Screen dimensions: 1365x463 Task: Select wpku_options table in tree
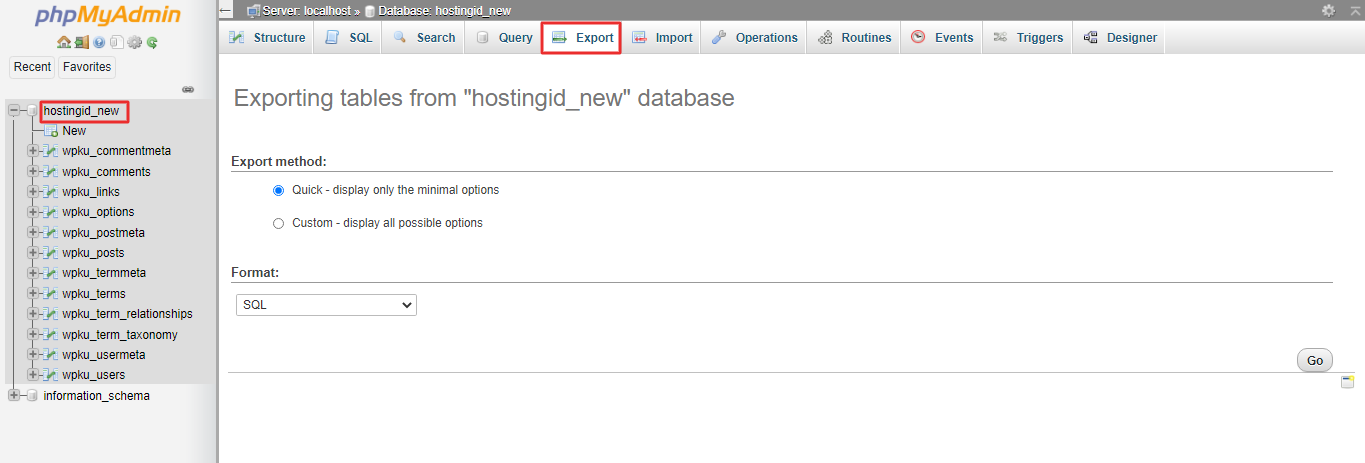click(x=98, y=212)
